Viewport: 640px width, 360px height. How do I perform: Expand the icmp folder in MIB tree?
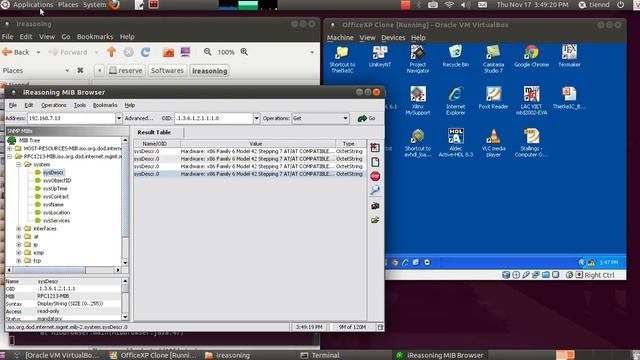pyautogui.click(x=19, y=253)
